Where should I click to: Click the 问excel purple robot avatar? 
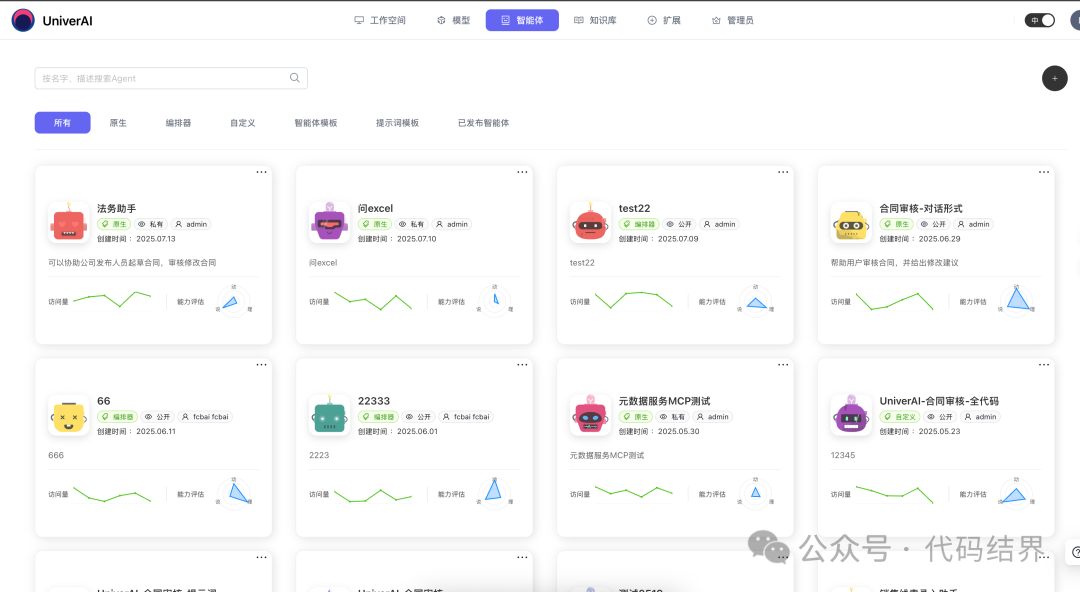(329, 222)
